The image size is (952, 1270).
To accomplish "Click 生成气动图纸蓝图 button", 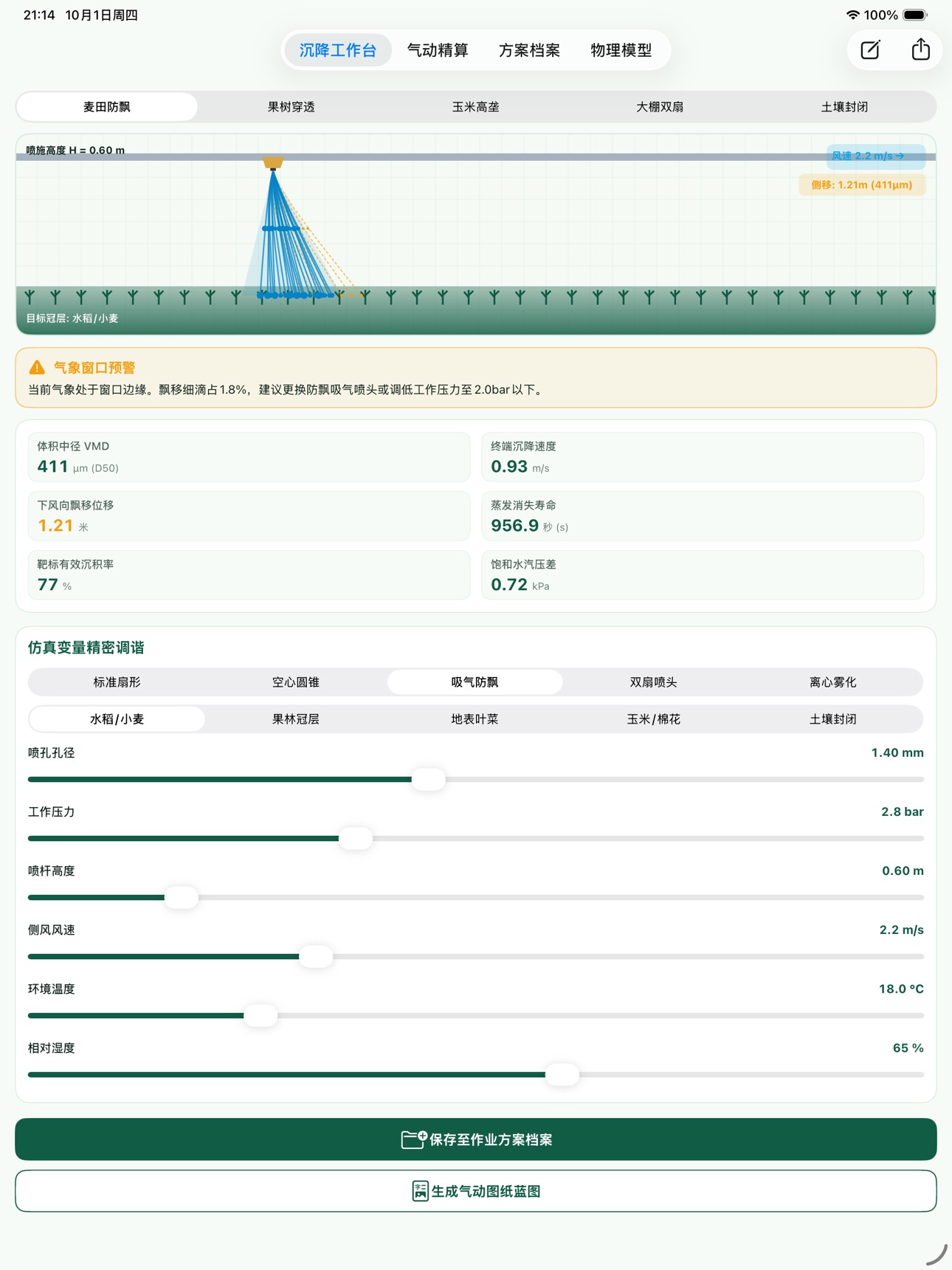I will pyautogui.click(x=476, y=1191).
